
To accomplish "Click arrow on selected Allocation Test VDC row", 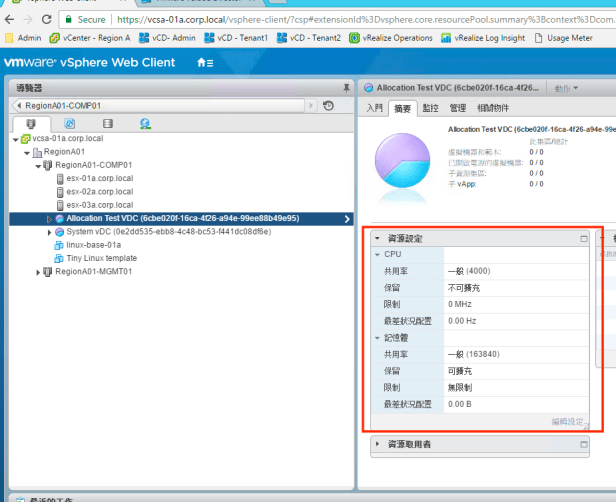I will [x=347, y=219].
